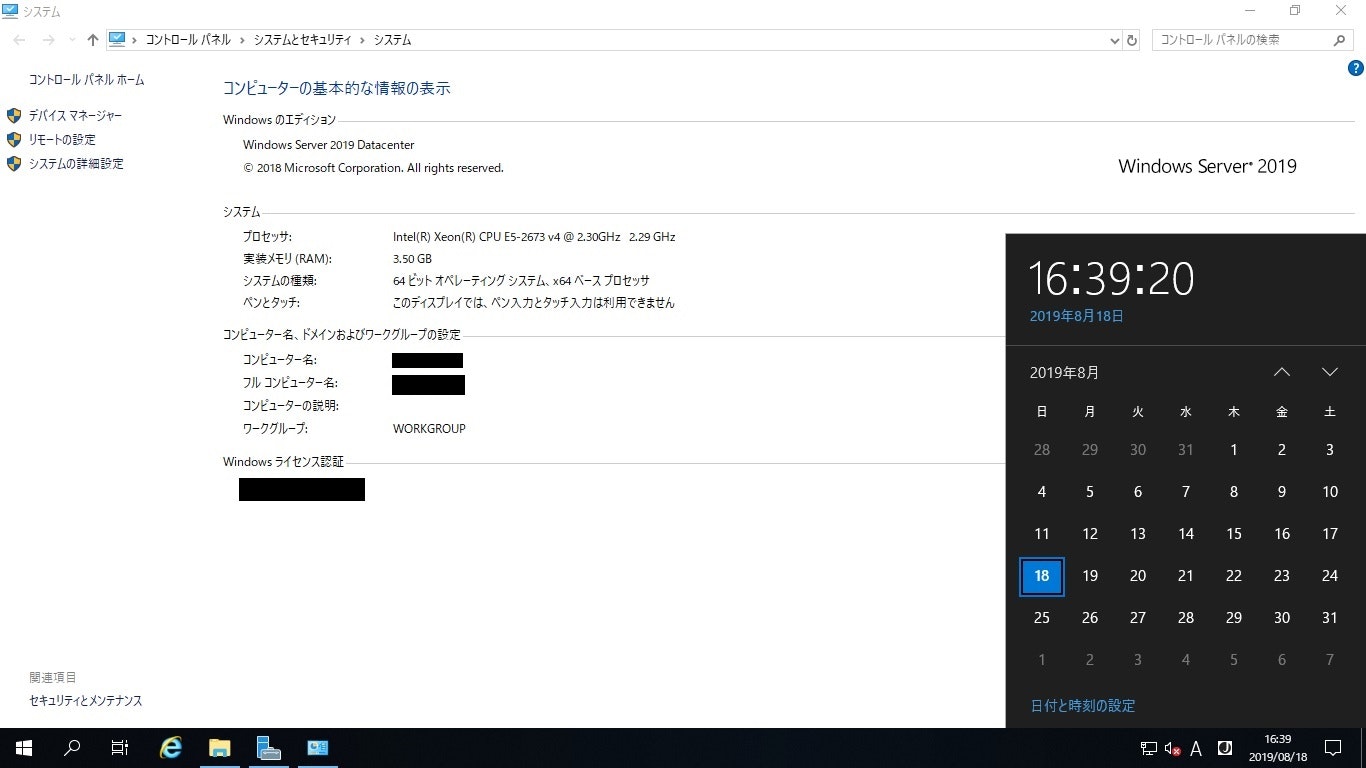Image resolution: width=1366 pixels, height=768 pixels.
Task: Open date and time settings link
Action: coord(1083,706)
